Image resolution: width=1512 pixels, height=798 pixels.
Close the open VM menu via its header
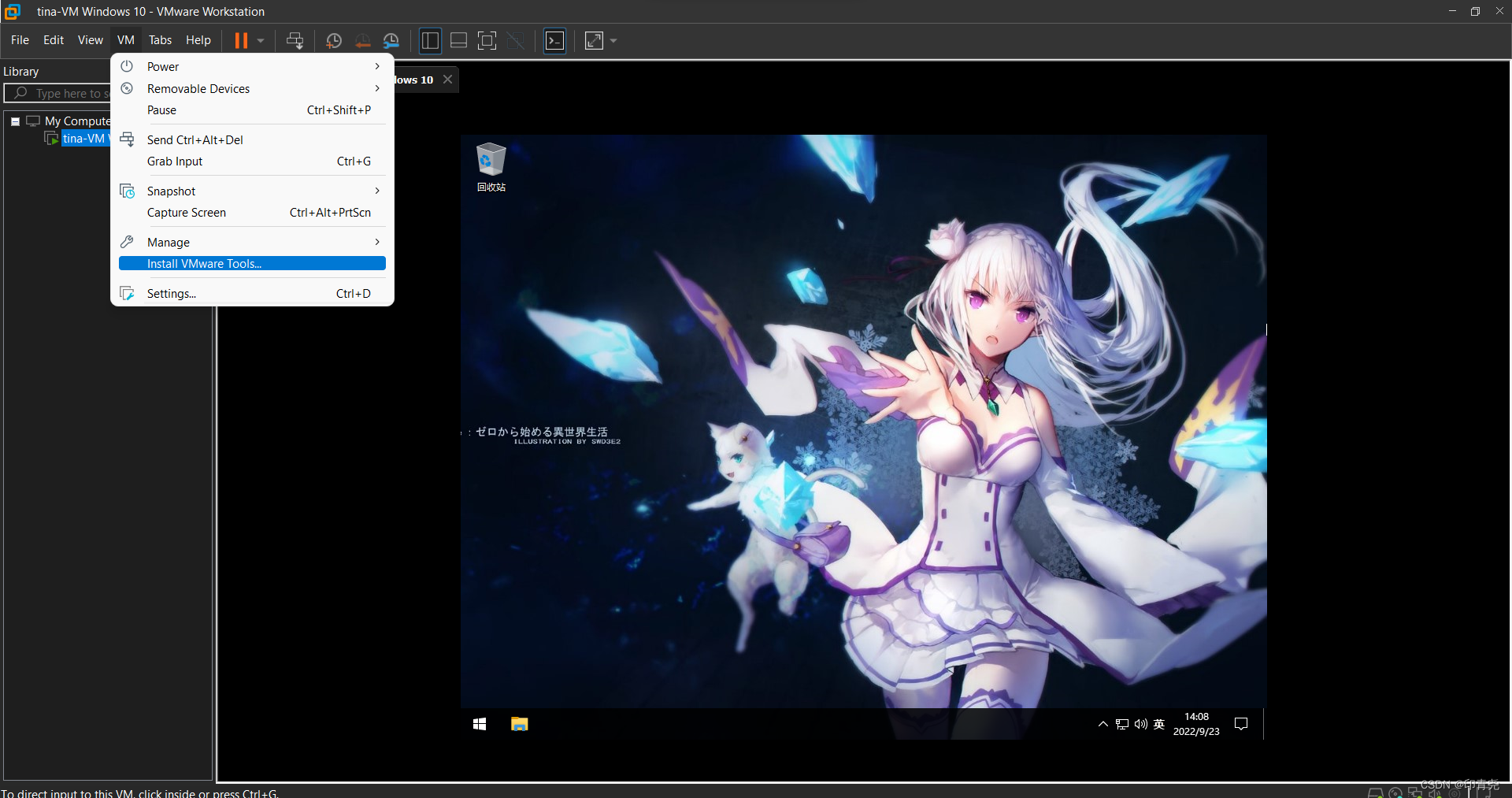126,40
